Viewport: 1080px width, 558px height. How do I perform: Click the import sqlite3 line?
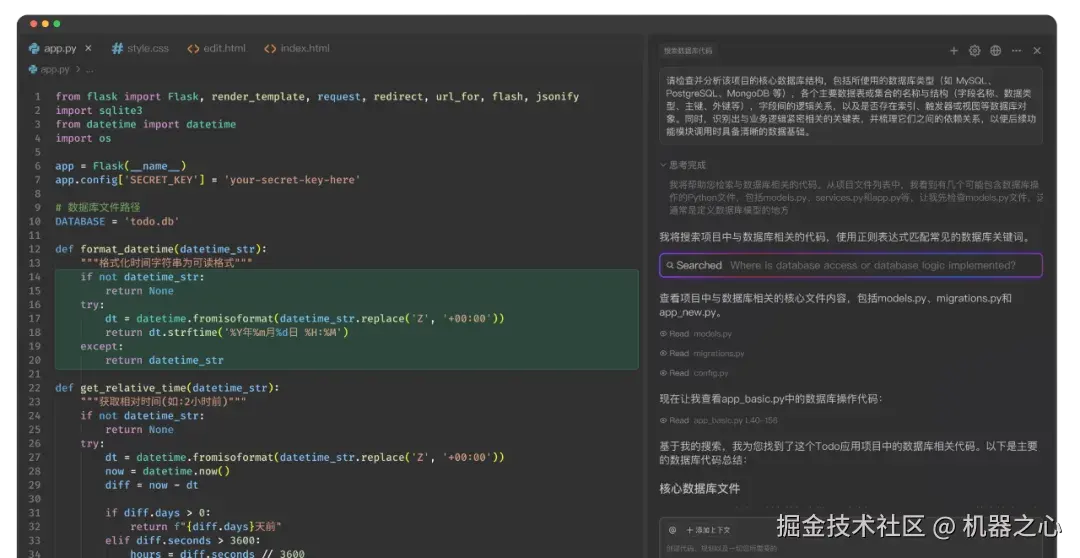tap(98, 110)
